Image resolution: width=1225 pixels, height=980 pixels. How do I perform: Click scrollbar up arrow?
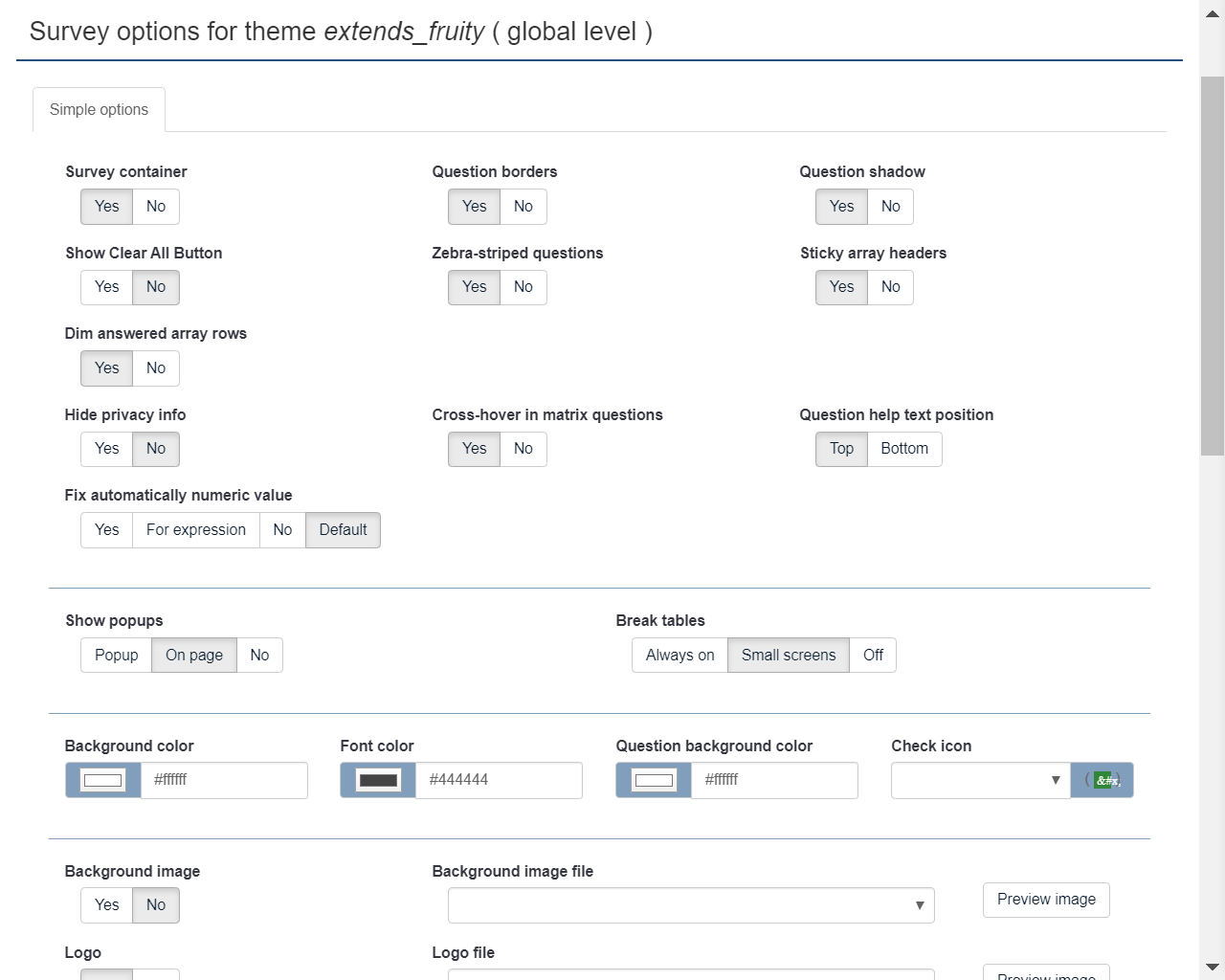(1213, 14)
